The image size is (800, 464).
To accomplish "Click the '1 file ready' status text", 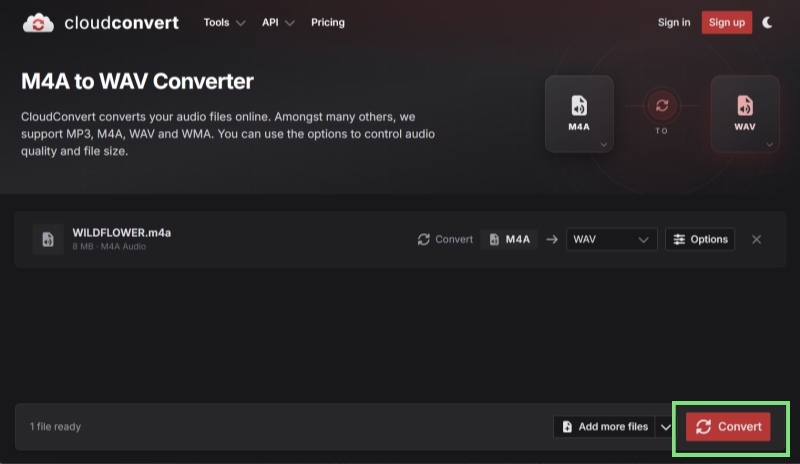I will click(x=55, y=427).
